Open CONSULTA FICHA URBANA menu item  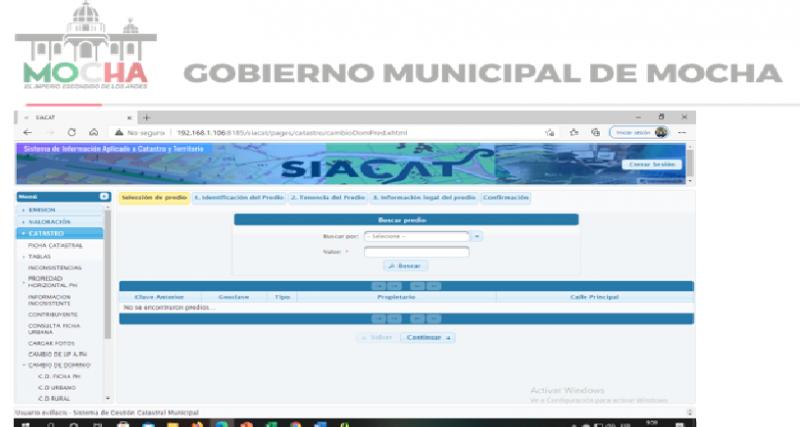click(x=54, y=329)
